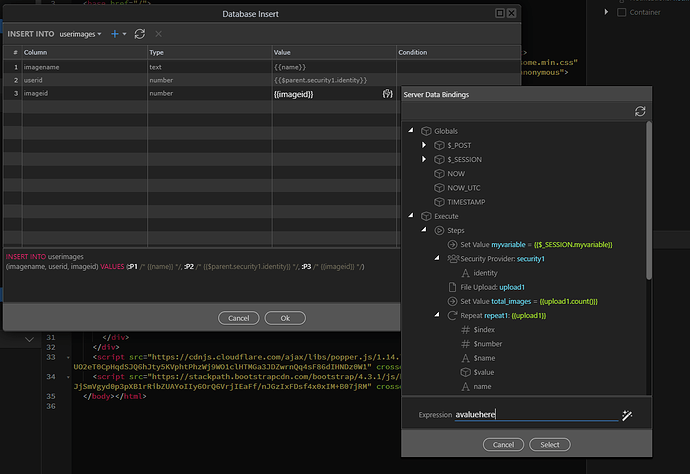Open the userimages table dropdown

(x=81, y=34)
